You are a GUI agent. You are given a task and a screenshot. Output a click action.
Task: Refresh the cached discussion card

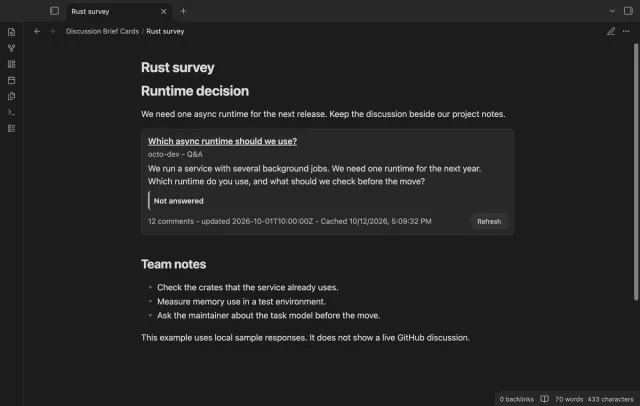click(x=489, y=222)
